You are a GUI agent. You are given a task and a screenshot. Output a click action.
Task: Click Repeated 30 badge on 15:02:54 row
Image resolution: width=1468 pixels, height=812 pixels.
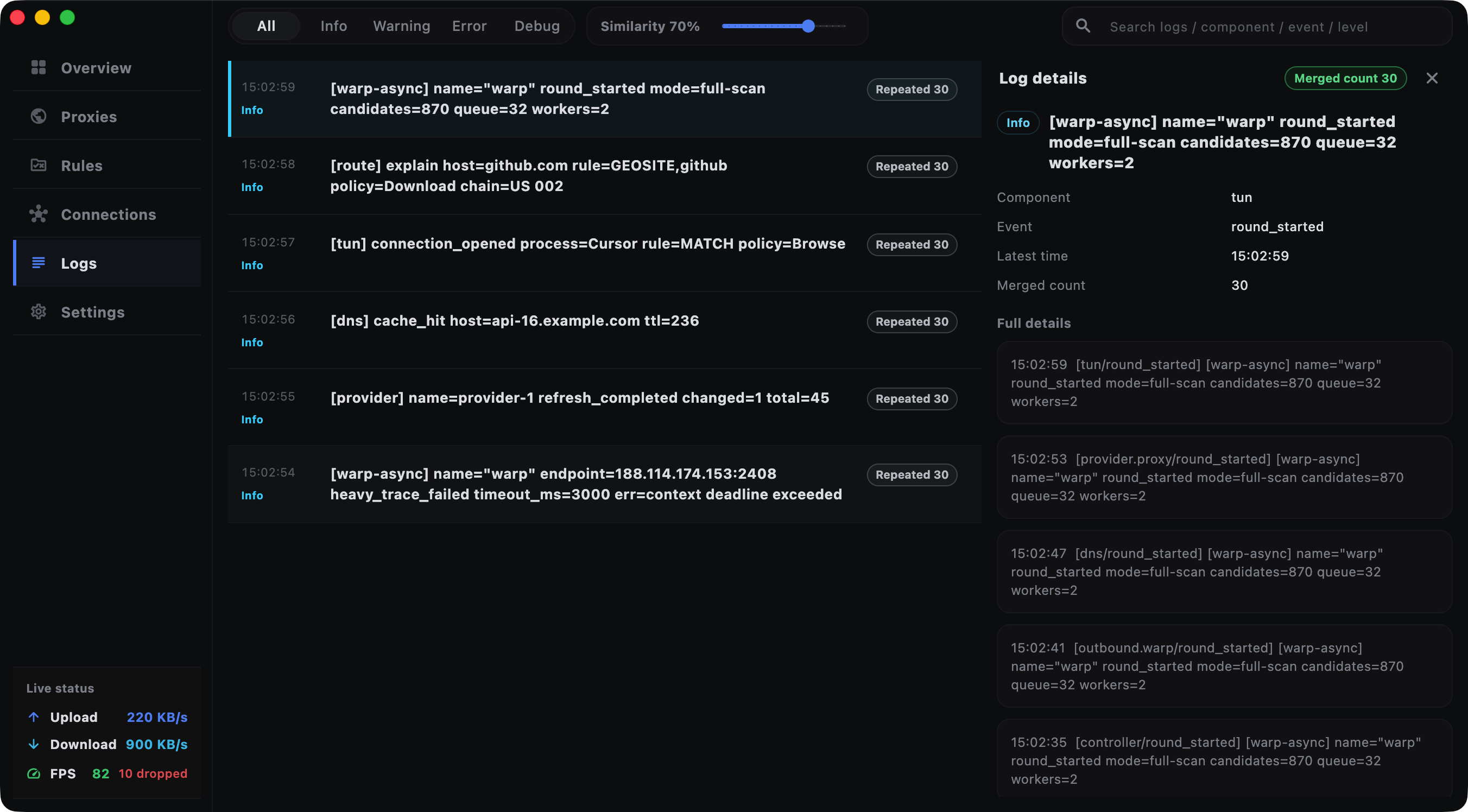pyautogui.click(x=912, y=475)
